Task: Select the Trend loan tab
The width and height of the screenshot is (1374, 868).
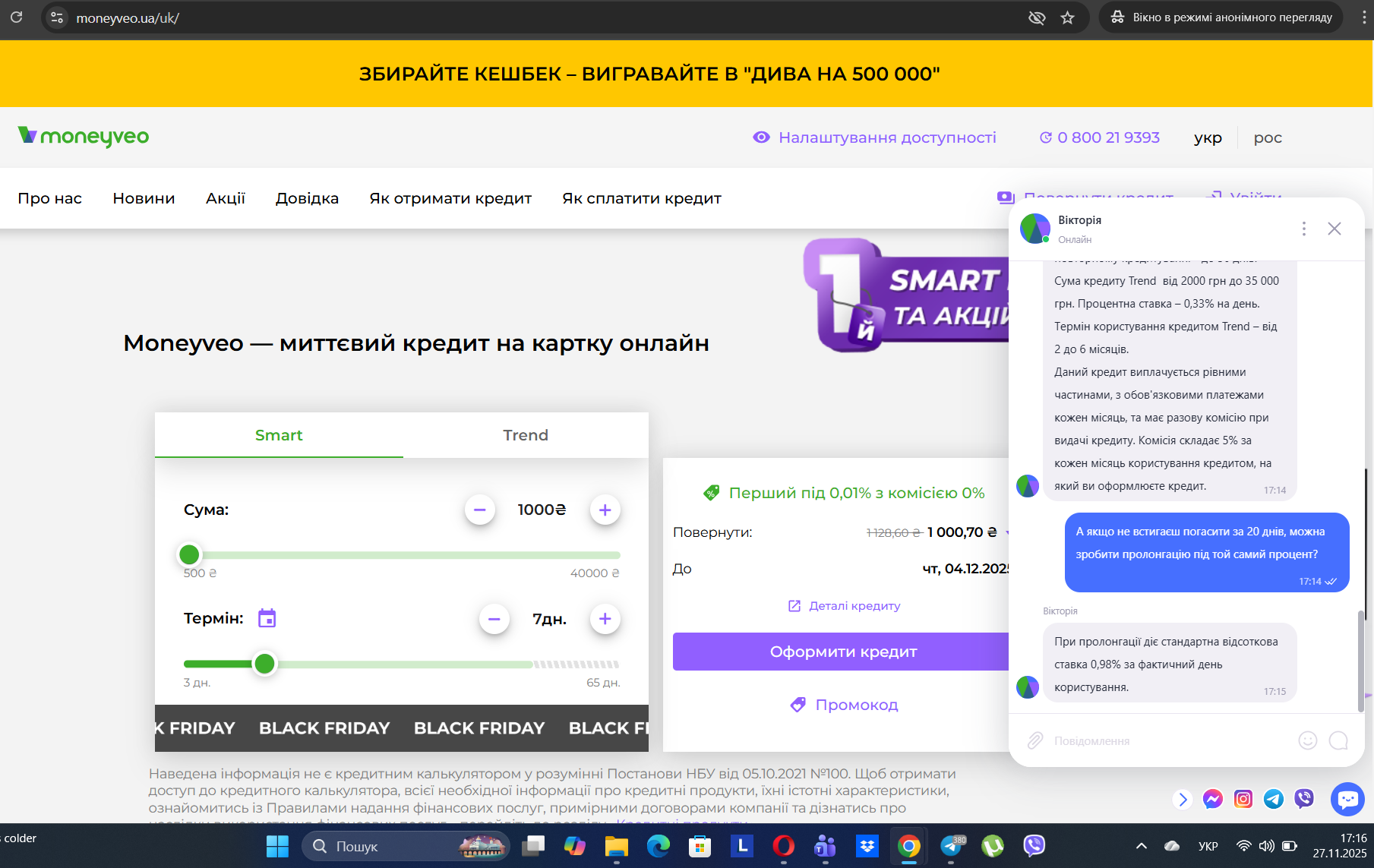Action: pyautogui.click(x=526, y=435)
